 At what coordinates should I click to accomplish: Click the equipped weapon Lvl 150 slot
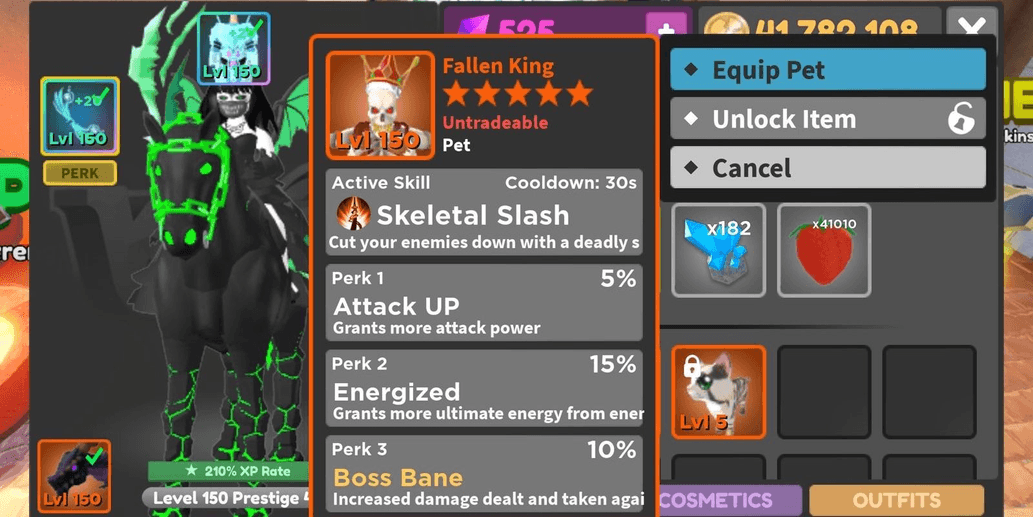80,116
